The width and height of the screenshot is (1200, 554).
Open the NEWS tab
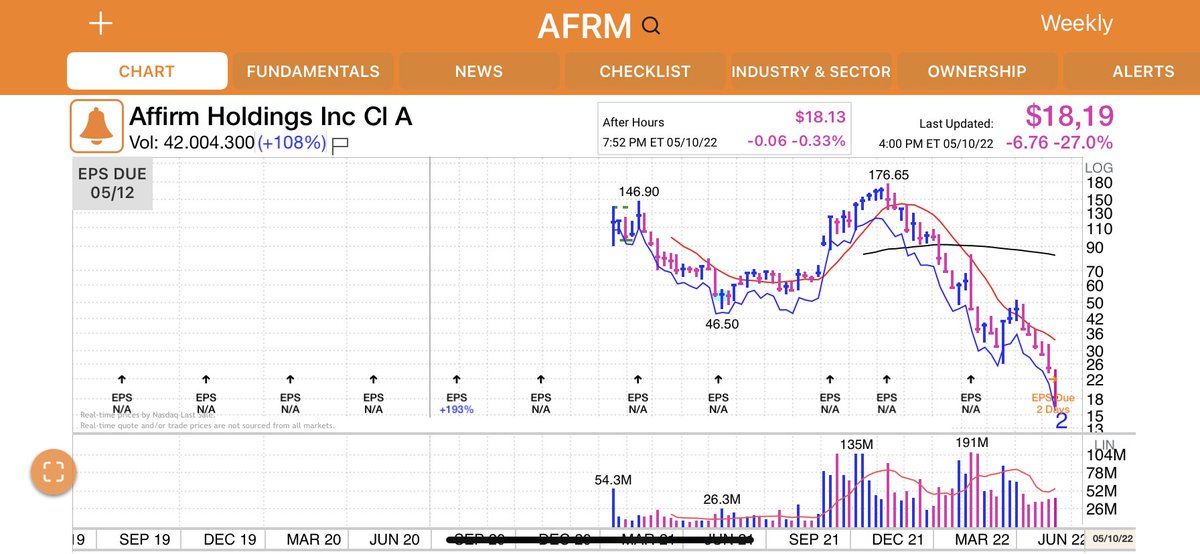(x=479, y=72)
